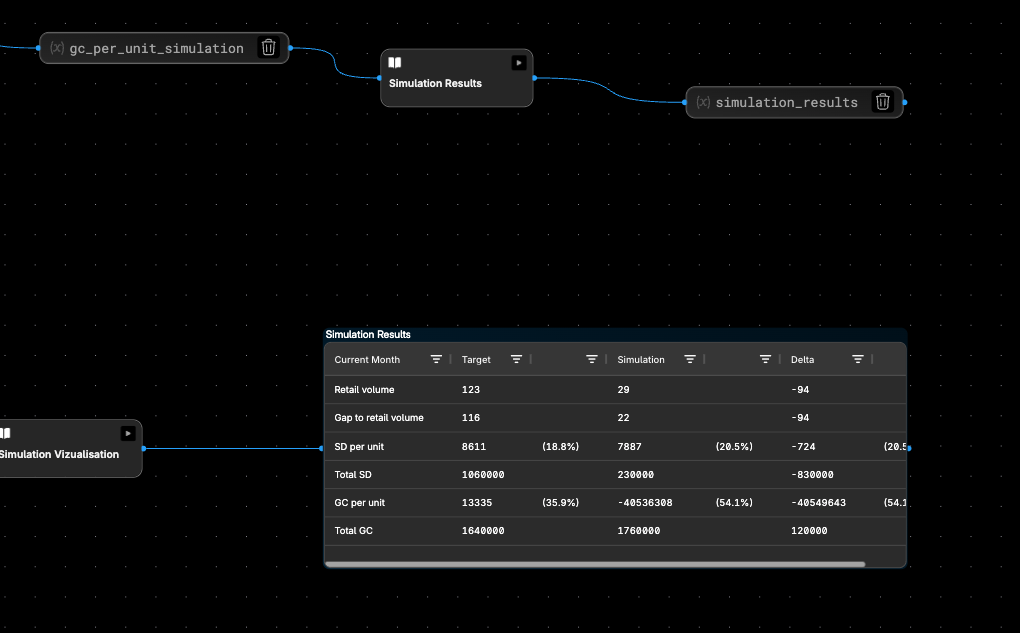Open filter for unnamed column after Target
The height and width of the screenshot is (633, 1020).
591,359
